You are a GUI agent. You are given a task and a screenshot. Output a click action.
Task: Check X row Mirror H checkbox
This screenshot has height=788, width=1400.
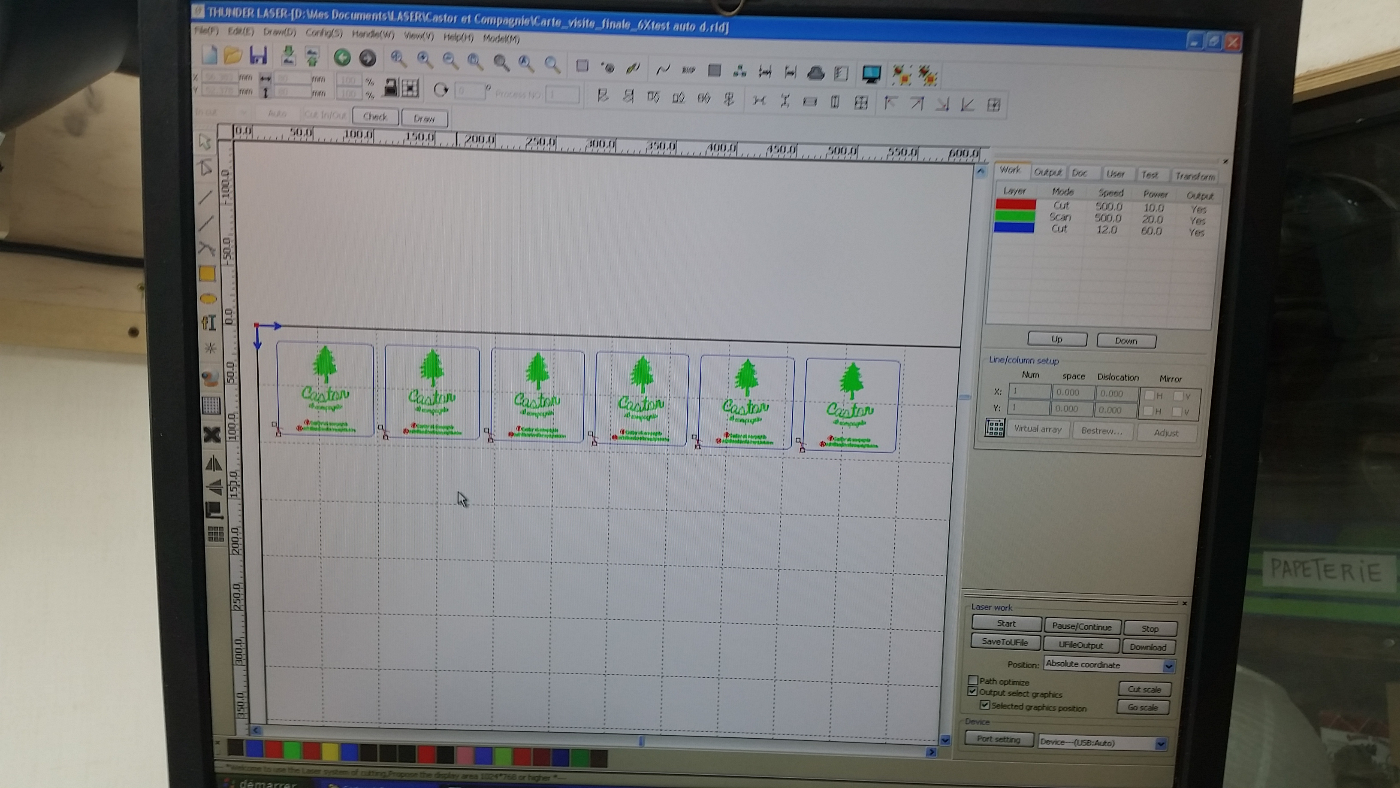1149,395
